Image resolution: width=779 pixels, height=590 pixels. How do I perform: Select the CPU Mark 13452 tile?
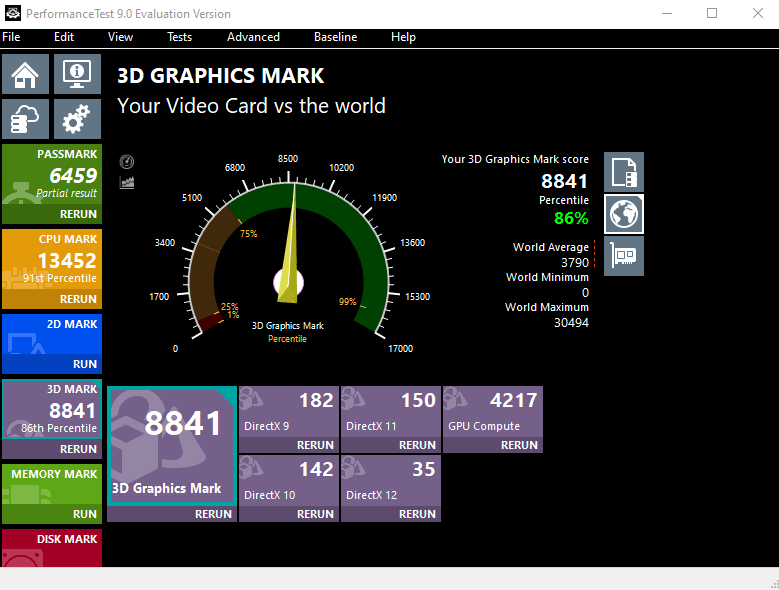click(x=52, y=259)
